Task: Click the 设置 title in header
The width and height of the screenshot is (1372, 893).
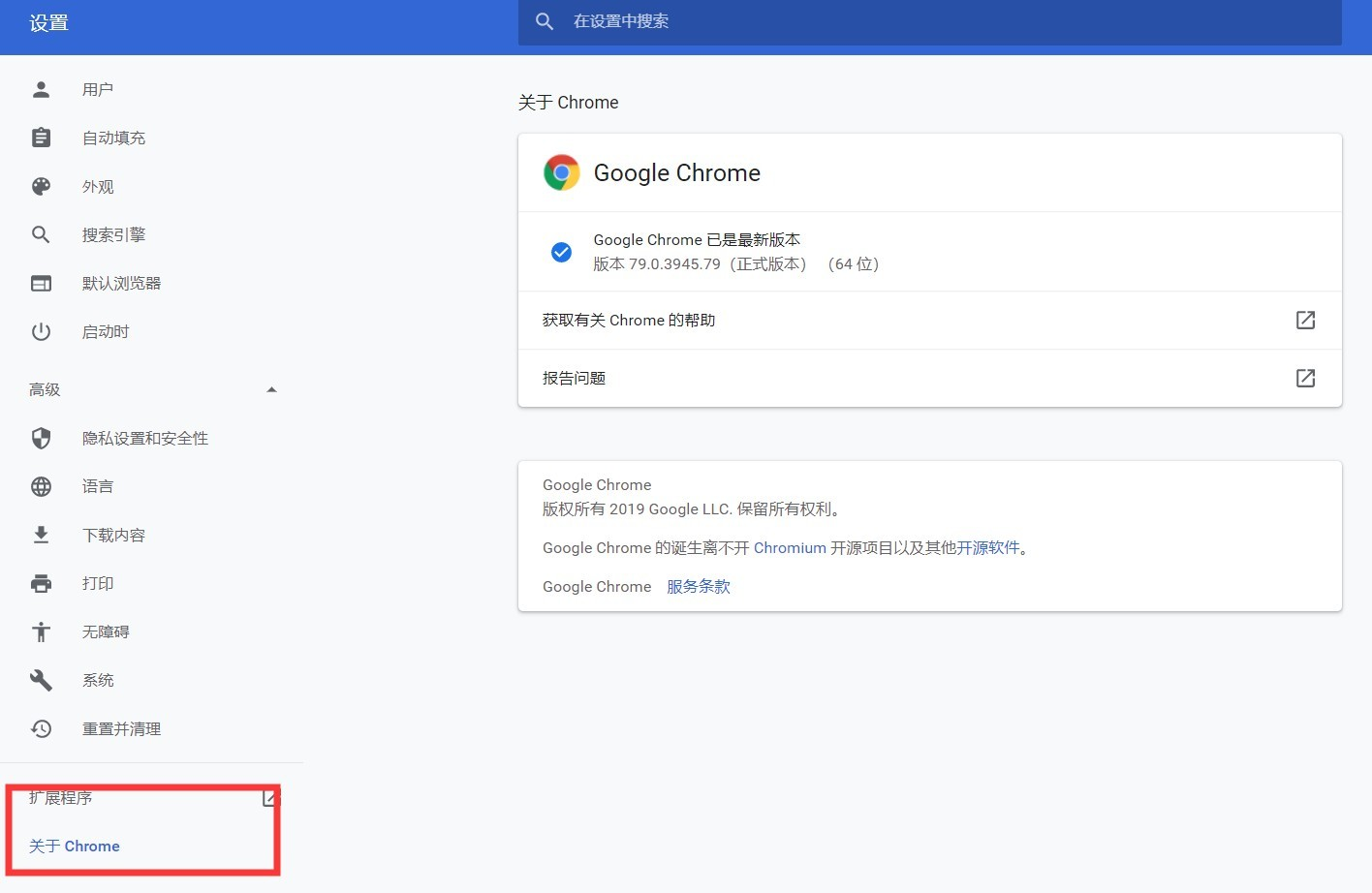Action: [x=48, y=22]
